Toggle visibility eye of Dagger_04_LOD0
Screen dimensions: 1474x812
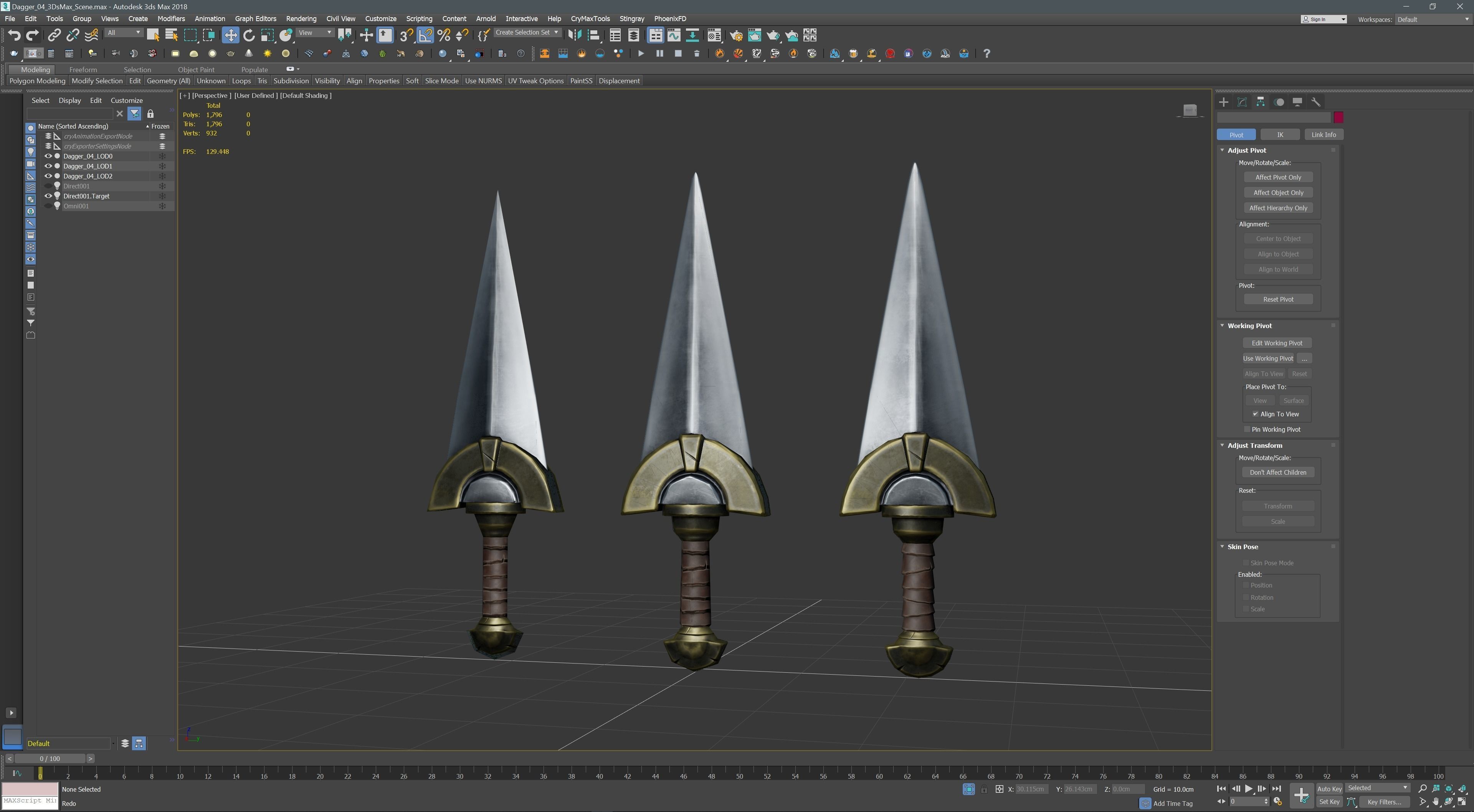pos(48,156)
